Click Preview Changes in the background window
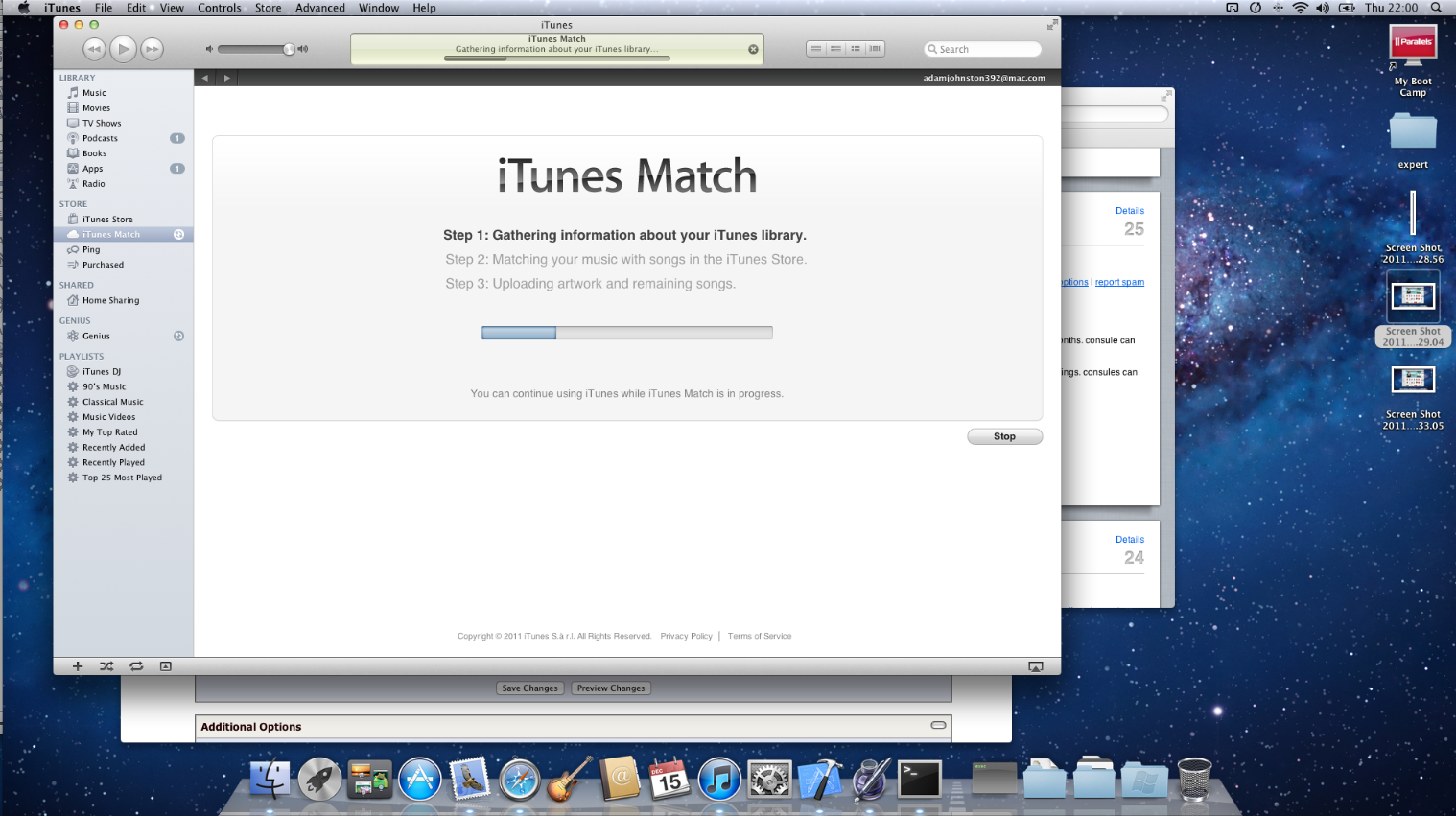 click(611, 688)
